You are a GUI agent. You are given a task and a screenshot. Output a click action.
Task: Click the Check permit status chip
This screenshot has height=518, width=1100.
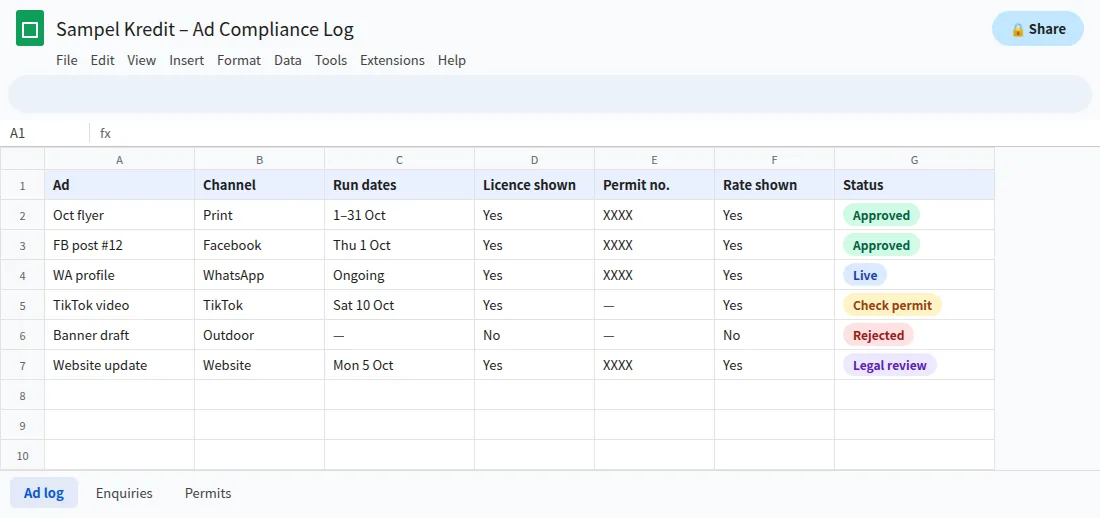[892, 305]
